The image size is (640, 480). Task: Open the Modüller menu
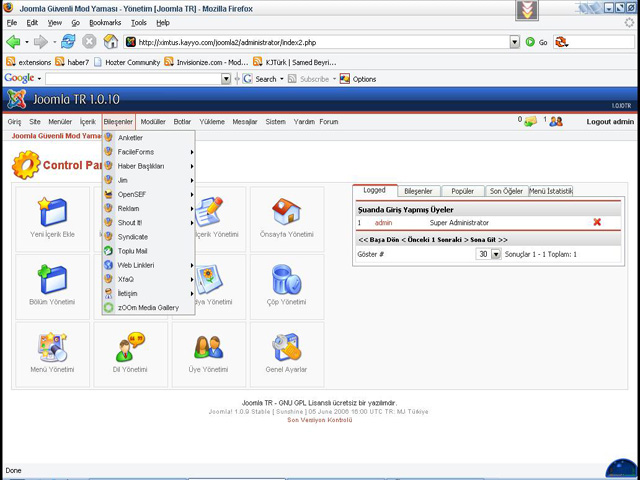coord(153,122)
